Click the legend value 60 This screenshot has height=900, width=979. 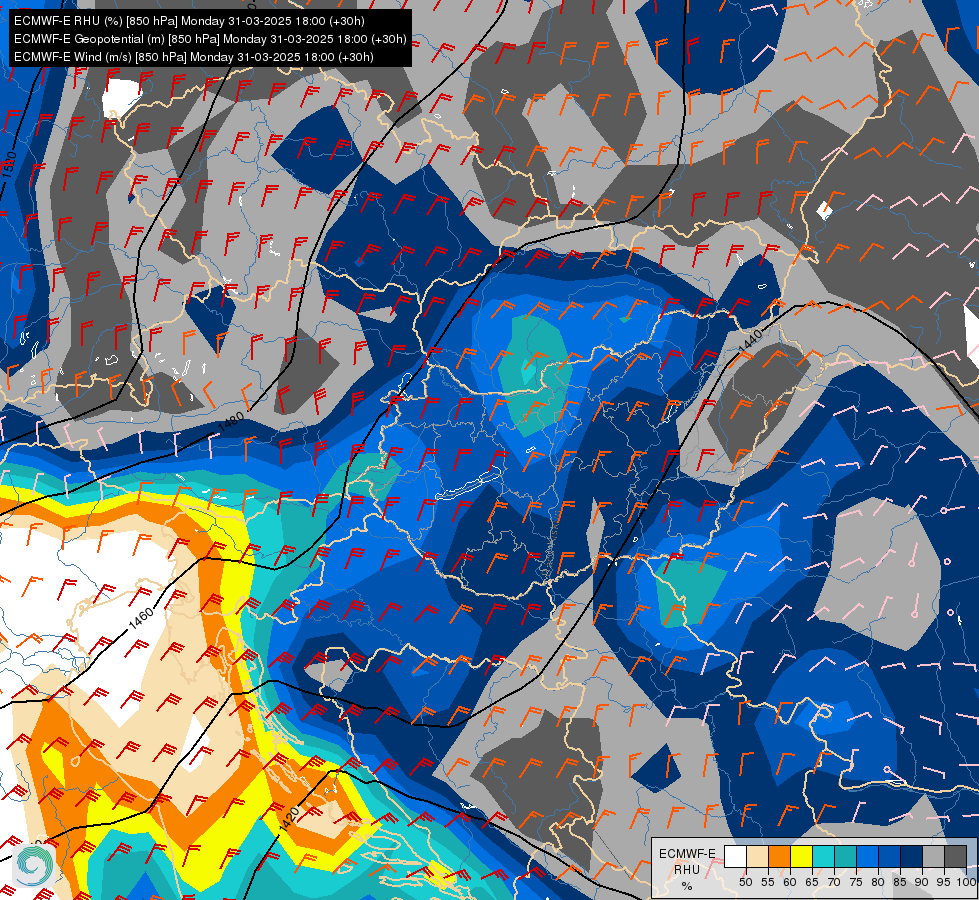coord(790,882)
